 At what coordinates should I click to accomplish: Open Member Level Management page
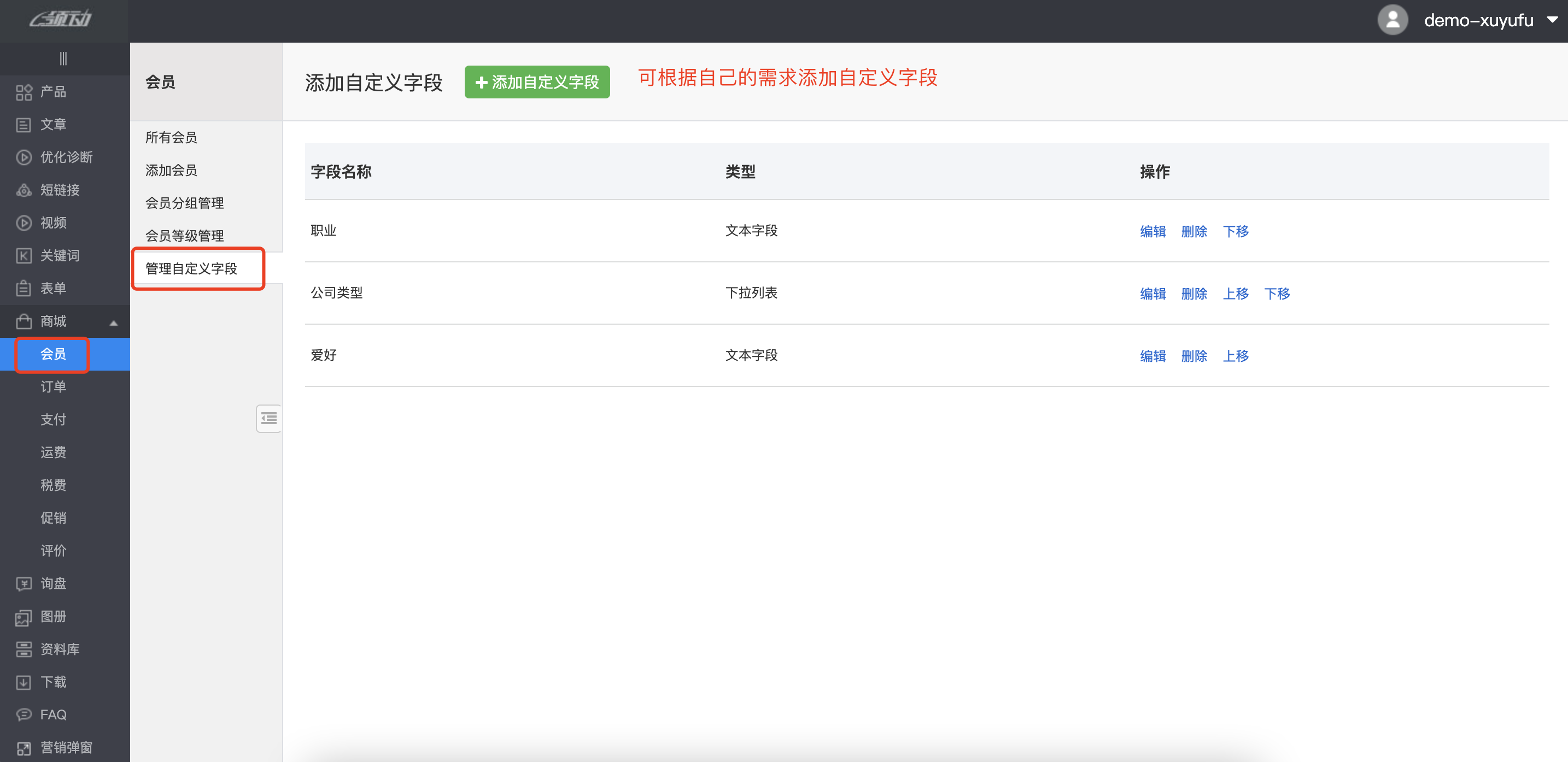click(x=184, y=236)
